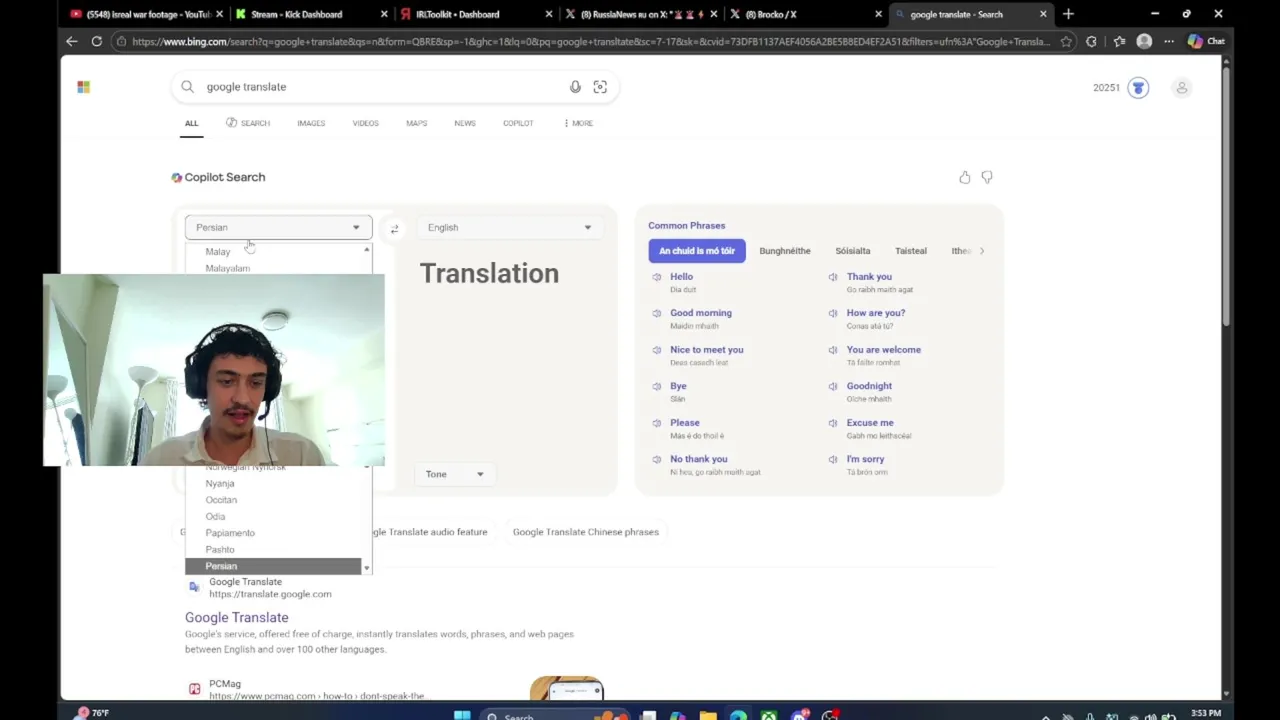Play audio for How are you?
The width and height of the screenshot is (1280, 720).
(x=833, y=313)
